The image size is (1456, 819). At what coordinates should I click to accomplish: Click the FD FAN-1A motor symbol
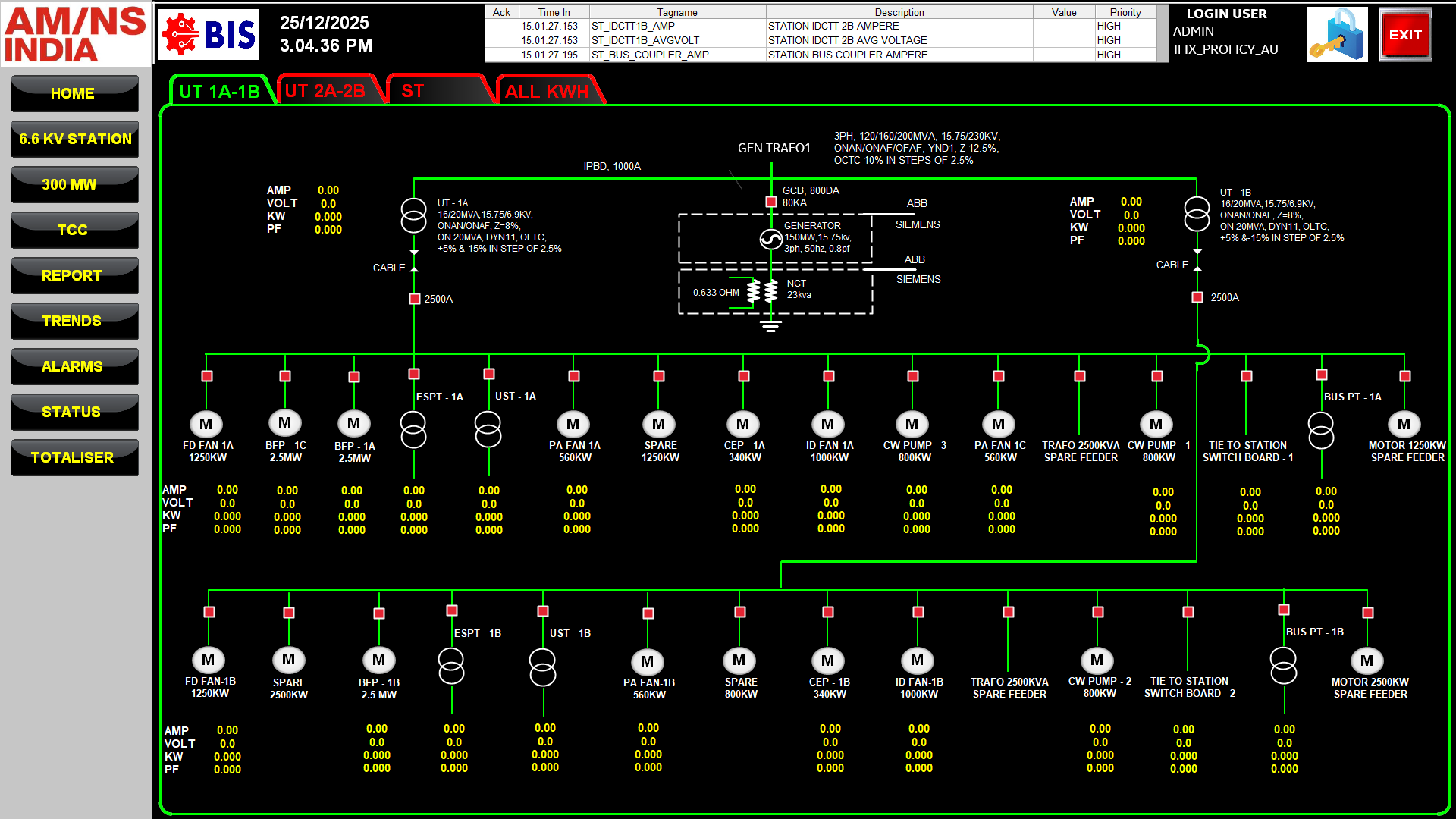coord(206,424)
